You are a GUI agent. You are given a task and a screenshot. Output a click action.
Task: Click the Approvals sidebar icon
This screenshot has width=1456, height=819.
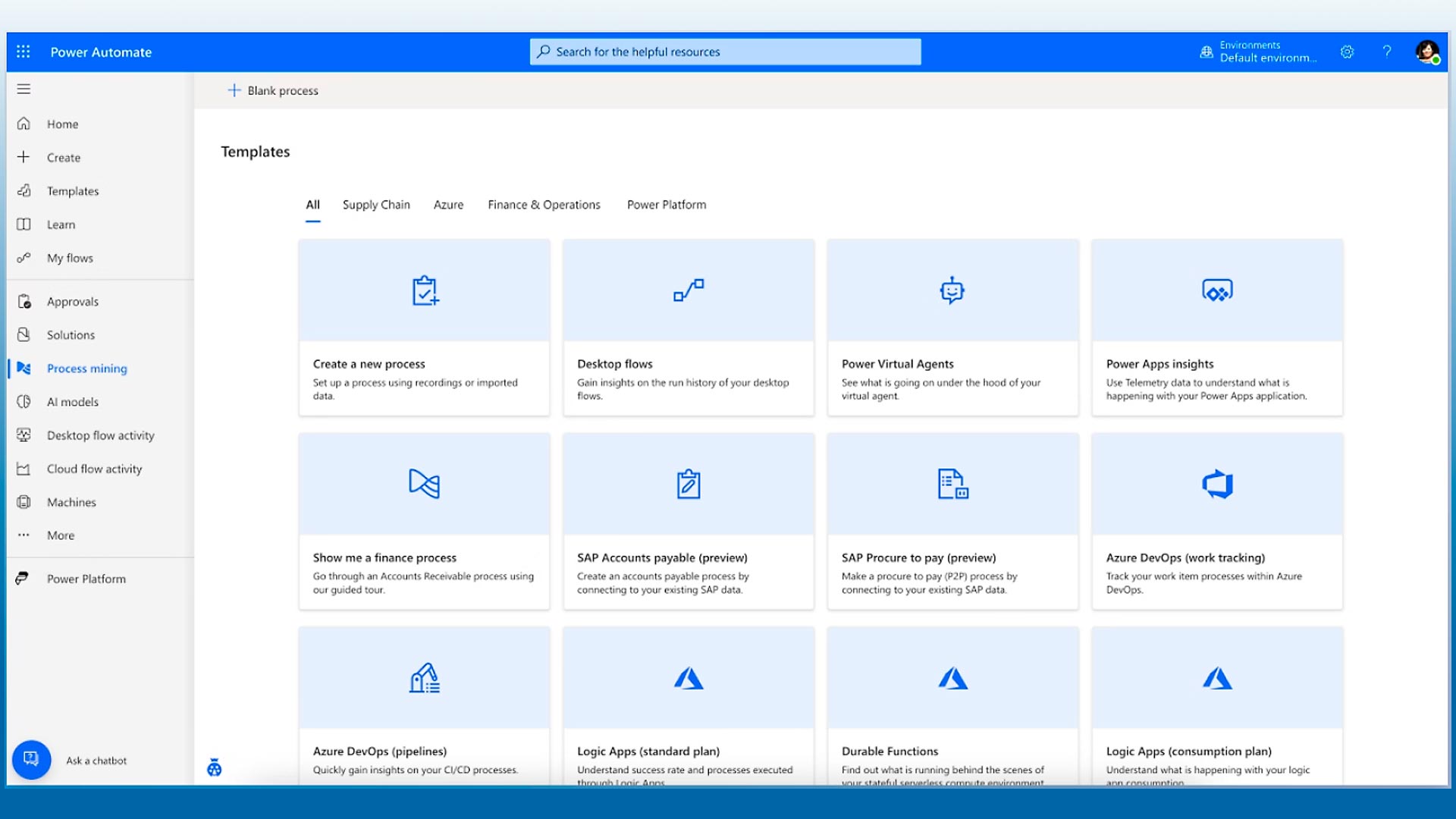click(24, 302)
